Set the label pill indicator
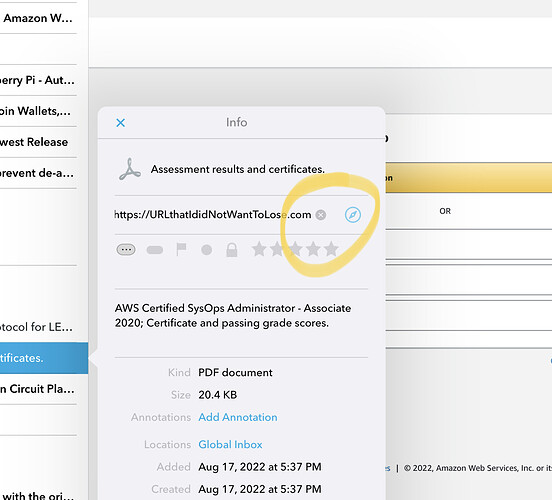This screenshot has height=500, width=552. [155, 250]
